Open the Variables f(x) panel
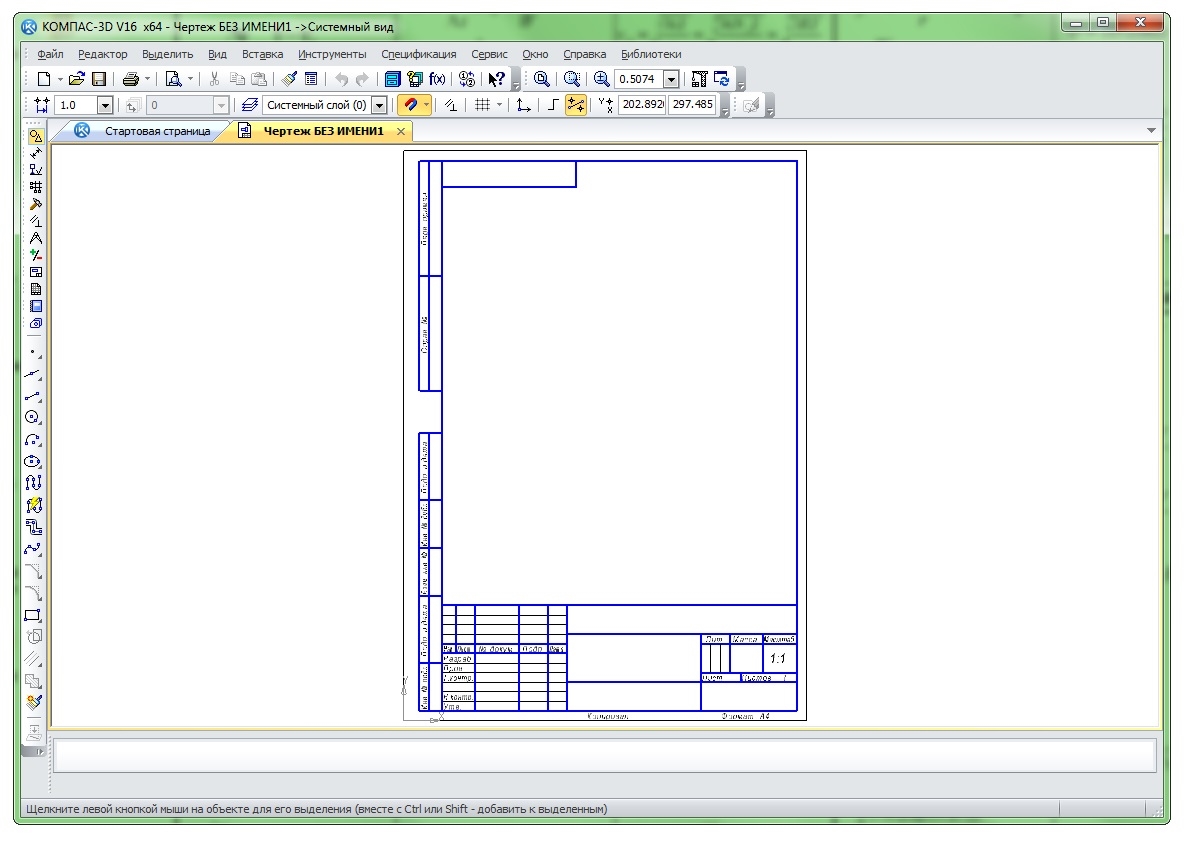Image resolution: width=1188 pixels, height=844 pixels. [x=438, y=79]
